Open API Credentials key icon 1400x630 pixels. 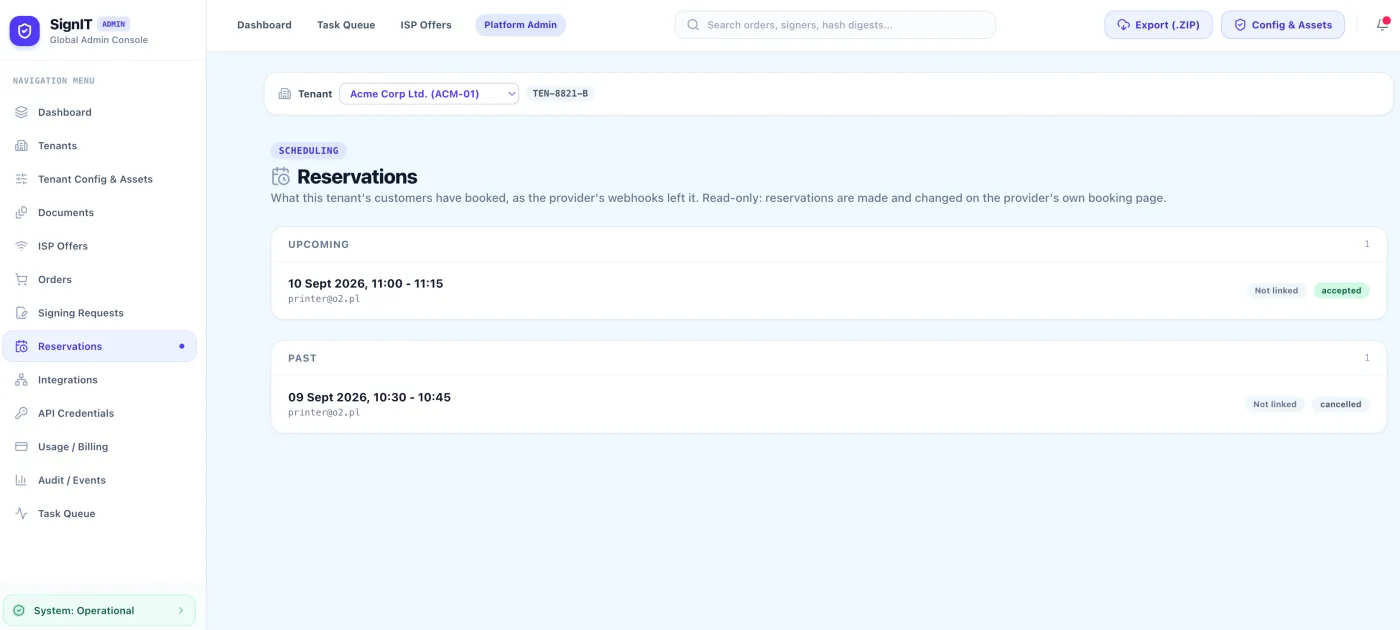click(21, 413)
